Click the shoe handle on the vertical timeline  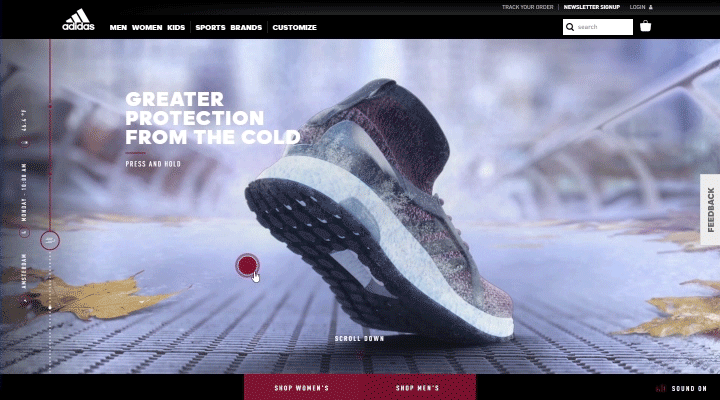coord(50,240)
